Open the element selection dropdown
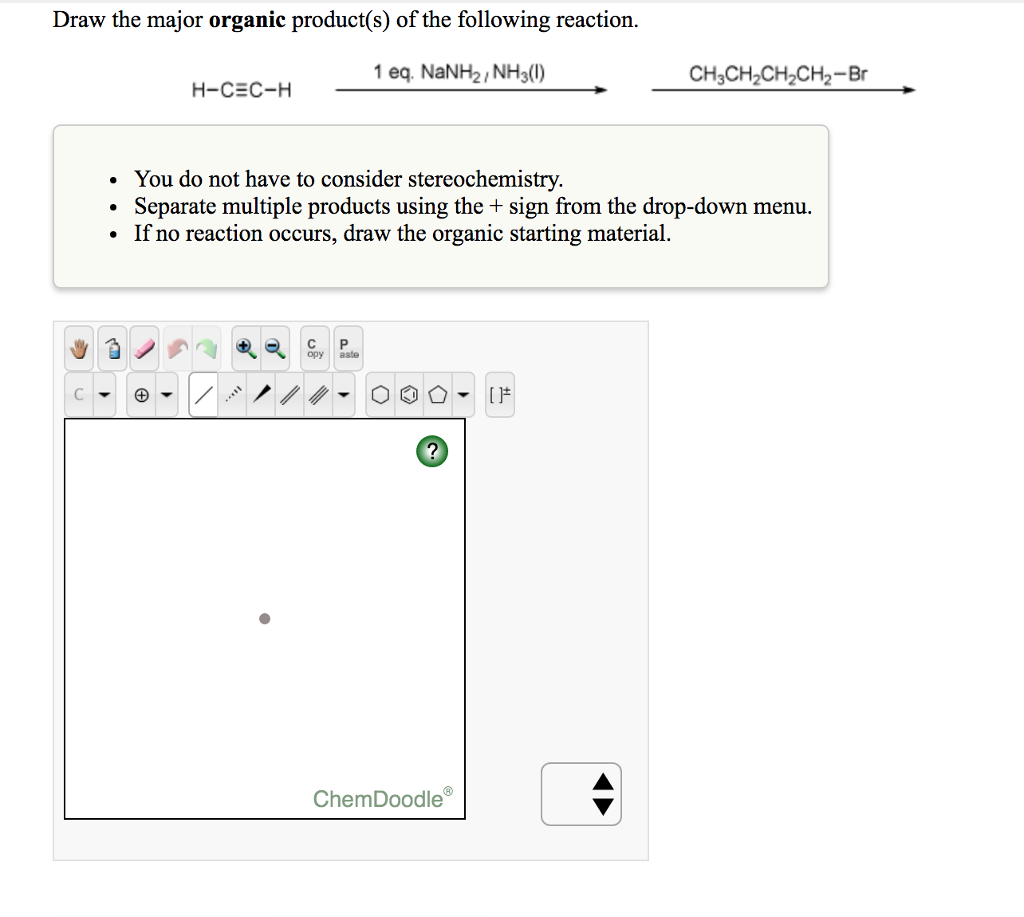 click(103, 394)
